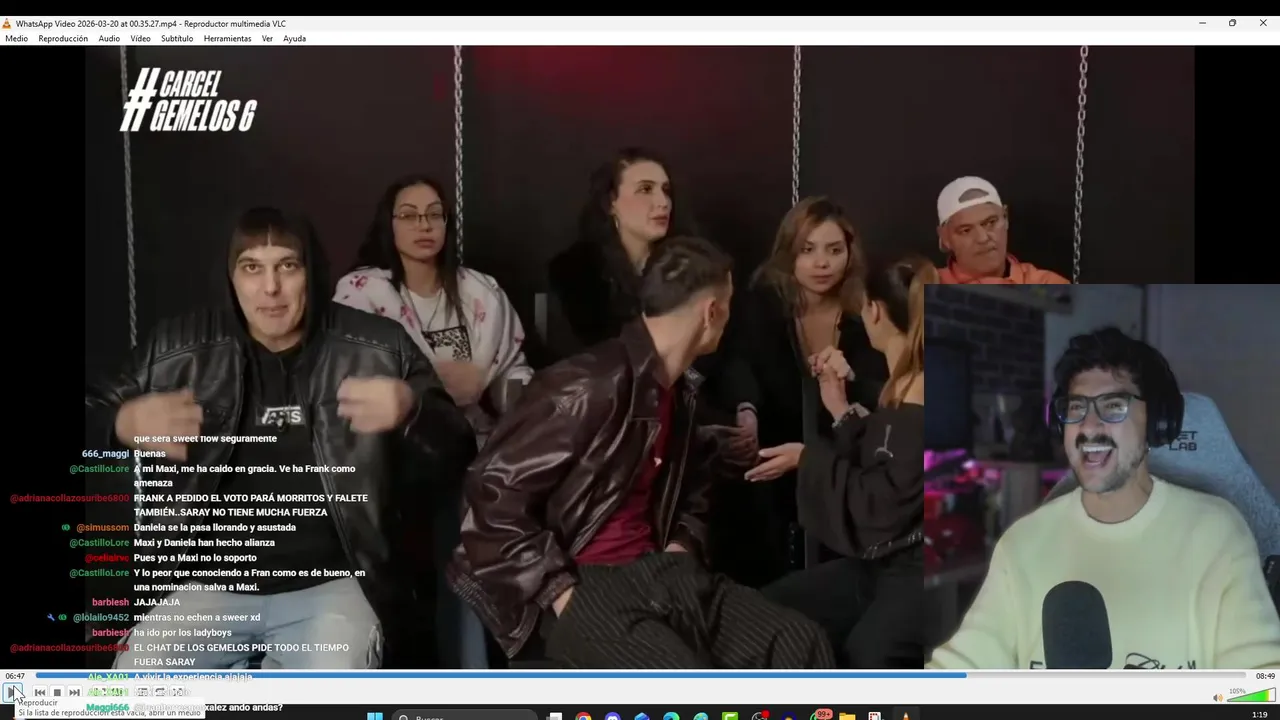Minimize the VLC window
1280x720 pixels.
click(x=1202, y=23)
